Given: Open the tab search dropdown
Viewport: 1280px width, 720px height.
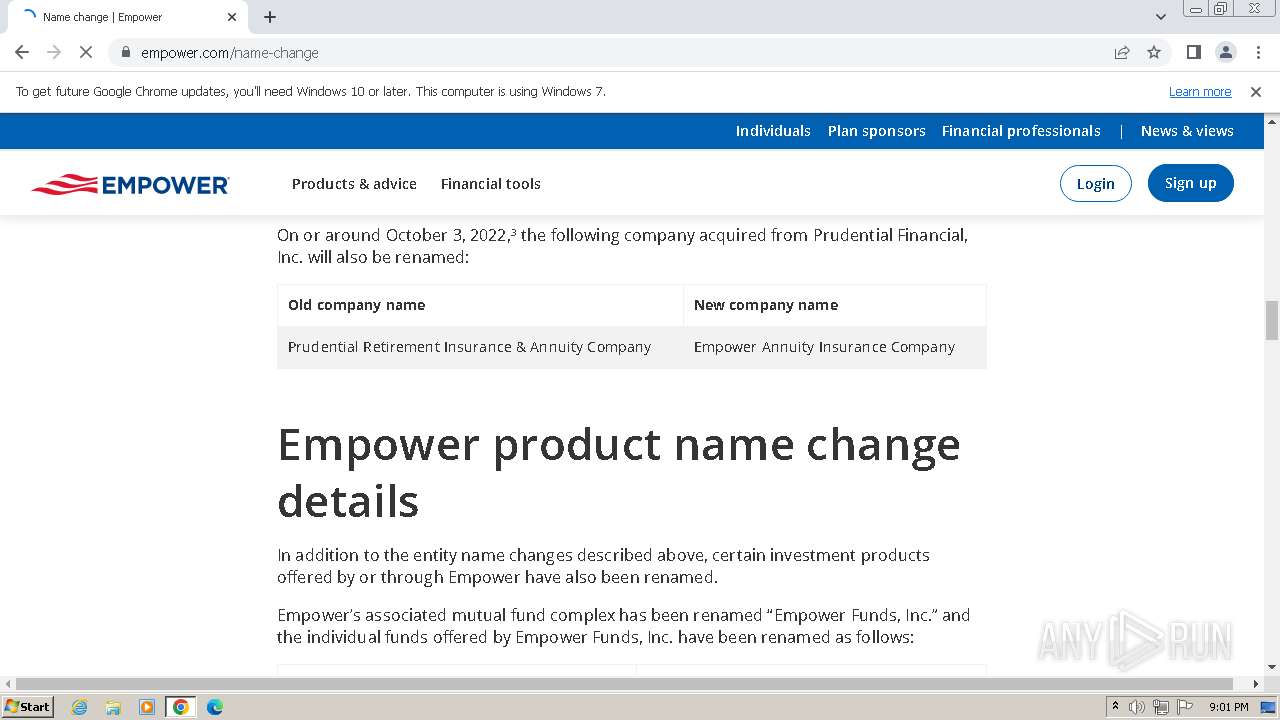Looking at the screenshot, I should click(1161, 17).
